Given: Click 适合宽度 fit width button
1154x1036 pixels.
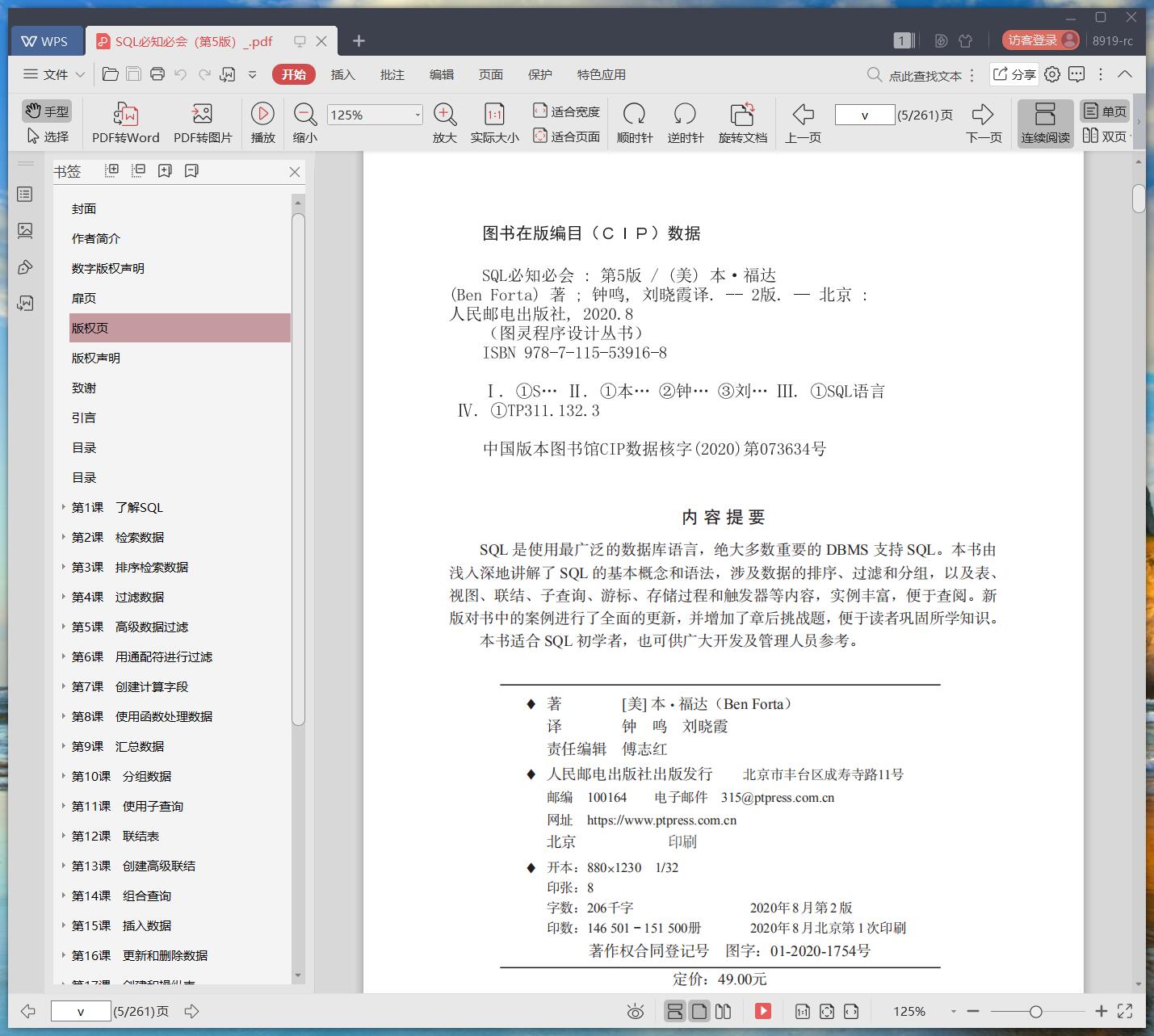Looking at the screenshot, I should coord(566,111).
